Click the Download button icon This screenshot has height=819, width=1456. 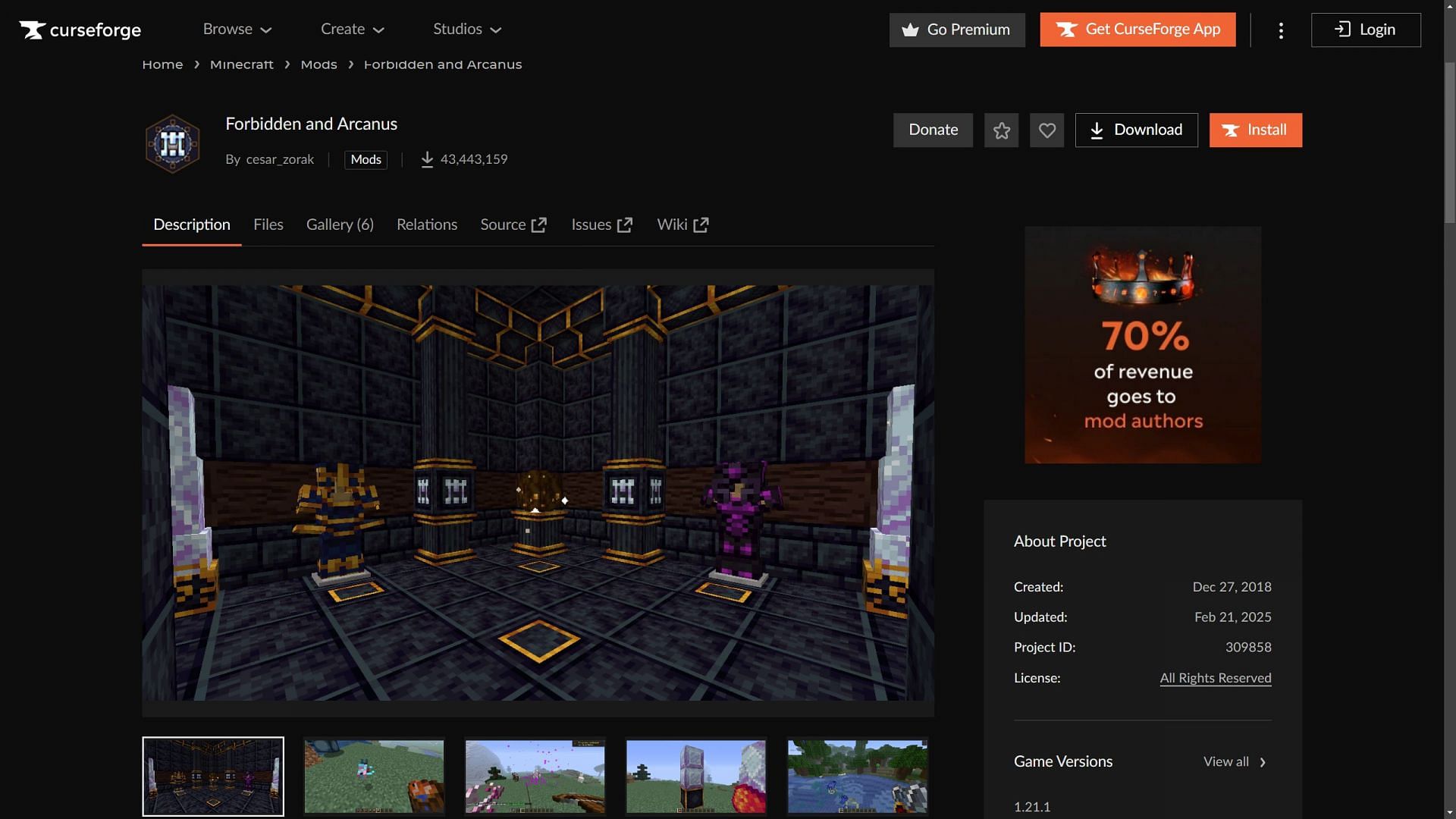tap(1099, 130)
